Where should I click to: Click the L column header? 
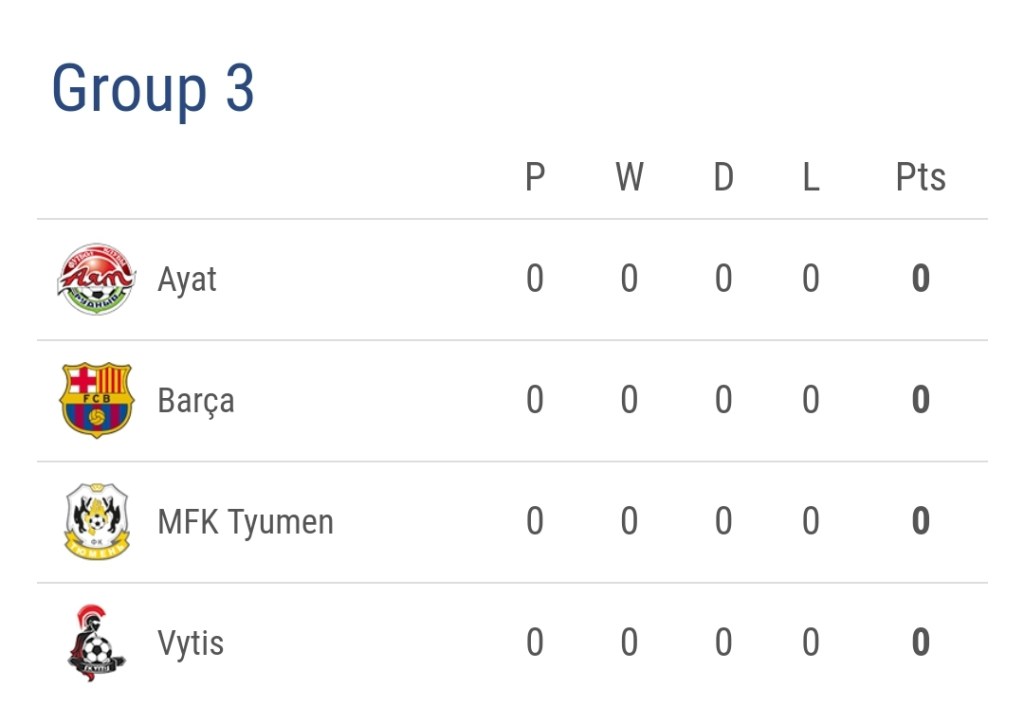(x=810, y=177)
